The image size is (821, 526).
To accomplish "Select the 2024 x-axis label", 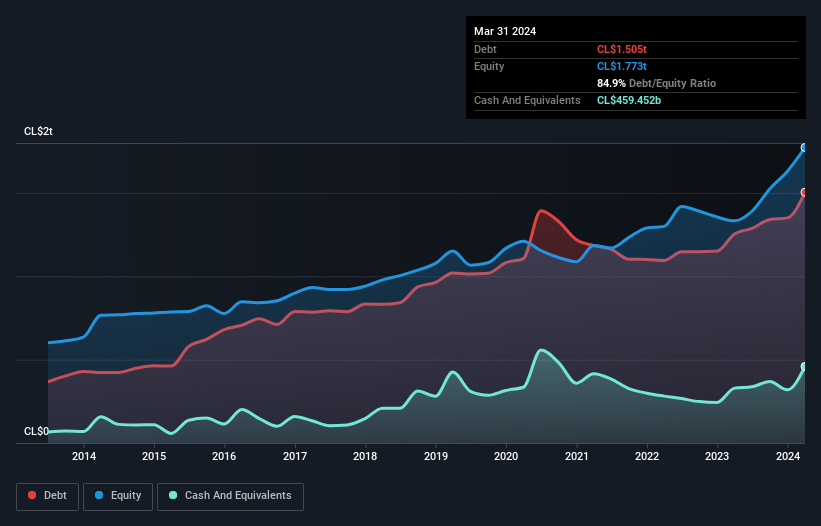I will click(787, 456).
